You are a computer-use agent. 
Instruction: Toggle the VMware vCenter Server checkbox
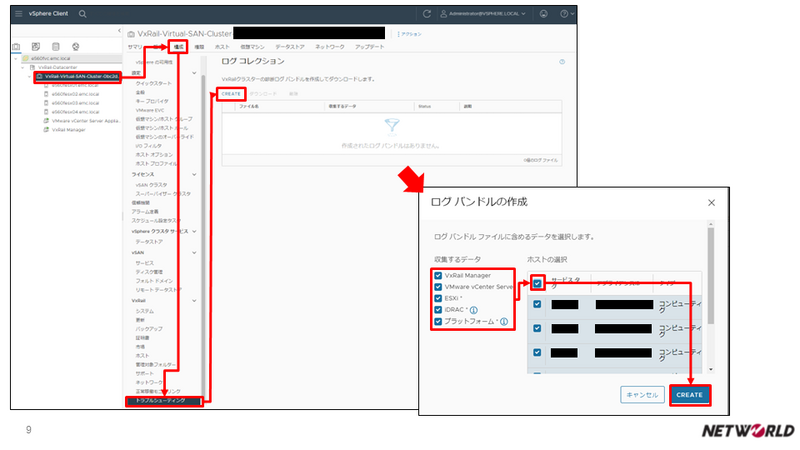point(438,287)
